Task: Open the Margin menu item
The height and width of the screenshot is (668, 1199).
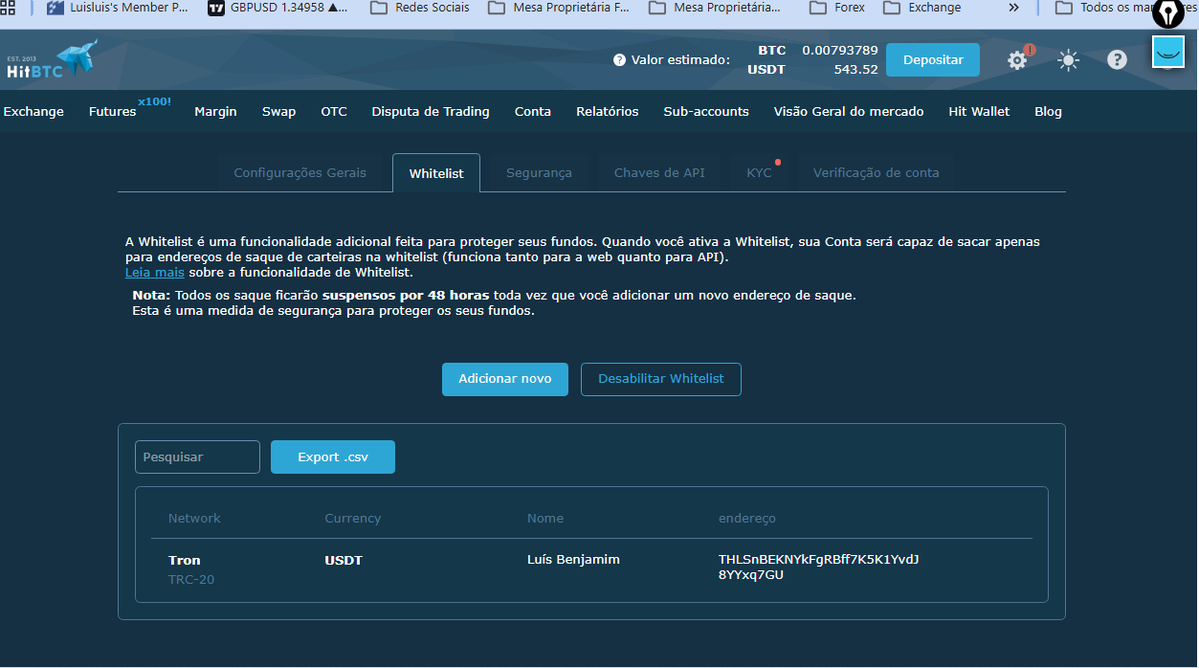Action: click(216, 112)
